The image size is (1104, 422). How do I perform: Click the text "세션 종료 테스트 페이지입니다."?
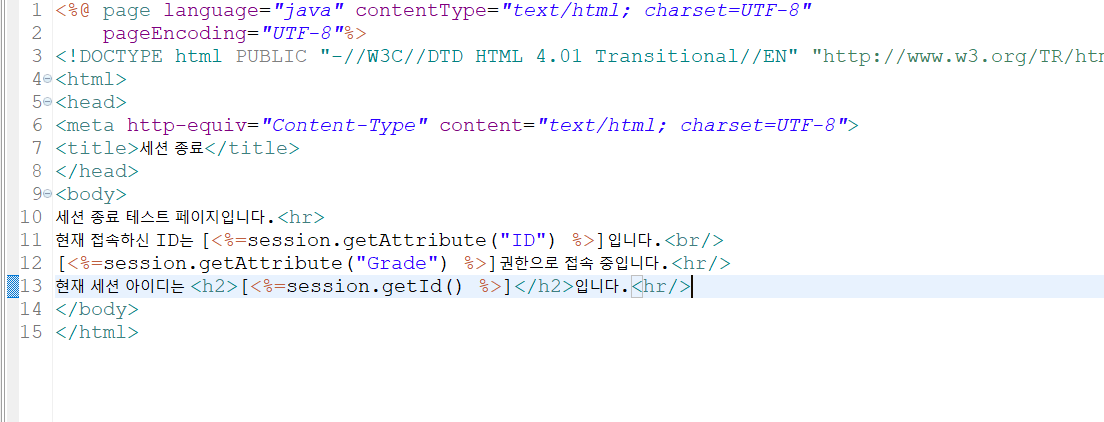click(166, 218)
